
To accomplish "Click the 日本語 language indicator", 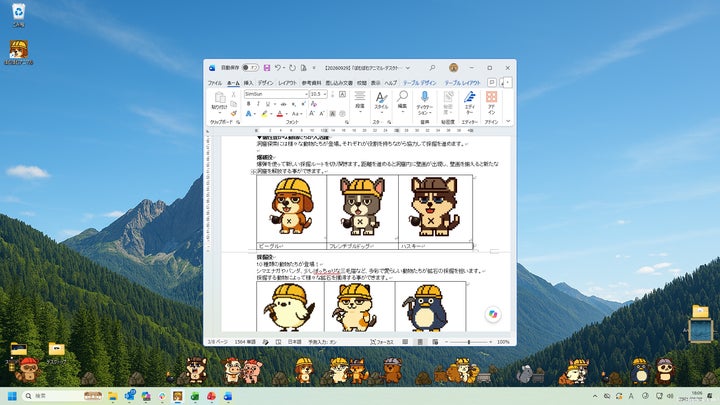I will [294, 342].
